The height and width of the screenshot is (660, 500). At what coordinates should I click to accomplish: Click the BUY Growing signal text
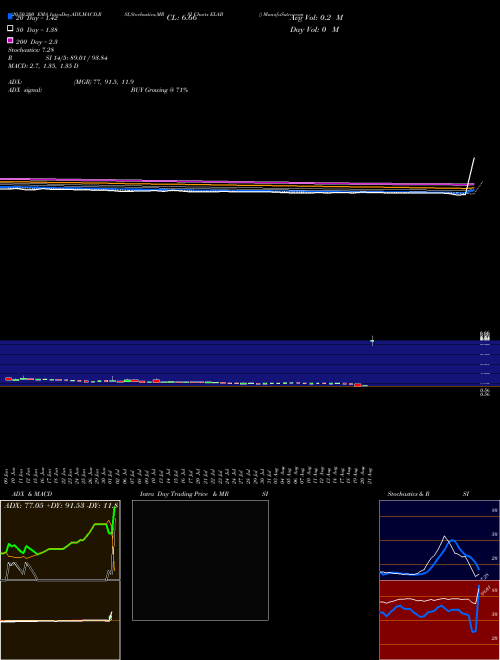(159, 90)
